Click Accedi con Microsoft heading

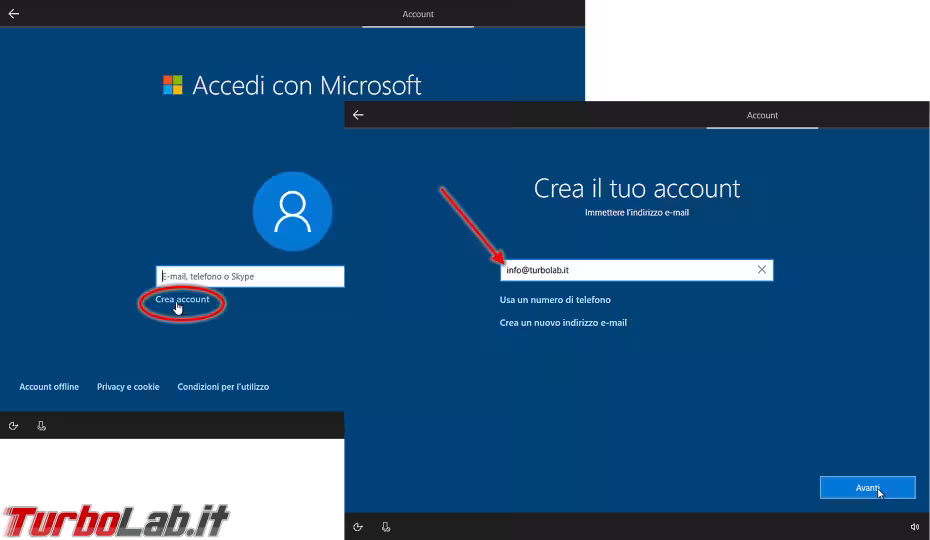pyautogui.click(x=307, y=85)
